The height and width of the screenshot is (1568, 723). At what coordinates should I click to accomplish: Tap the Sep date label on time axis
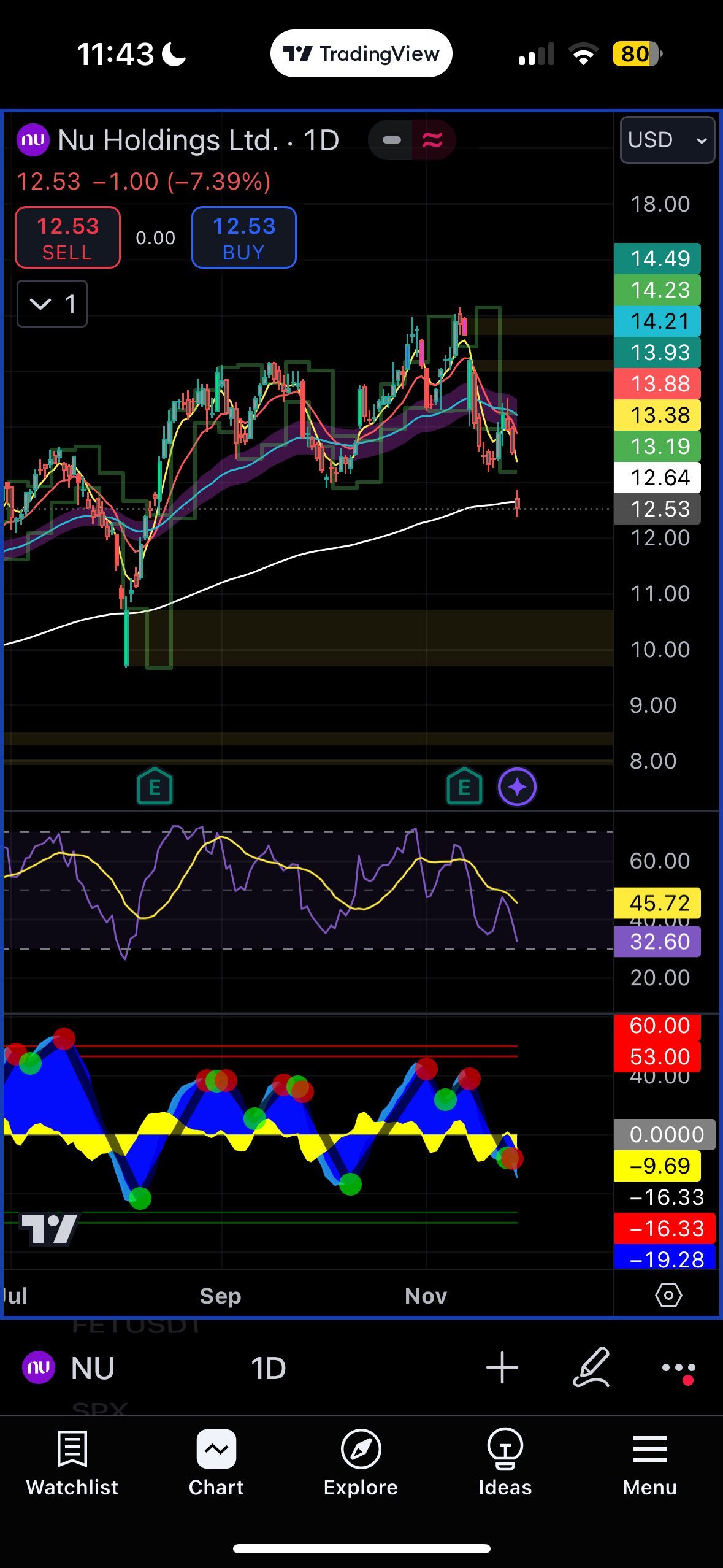tap(220, 1296)
